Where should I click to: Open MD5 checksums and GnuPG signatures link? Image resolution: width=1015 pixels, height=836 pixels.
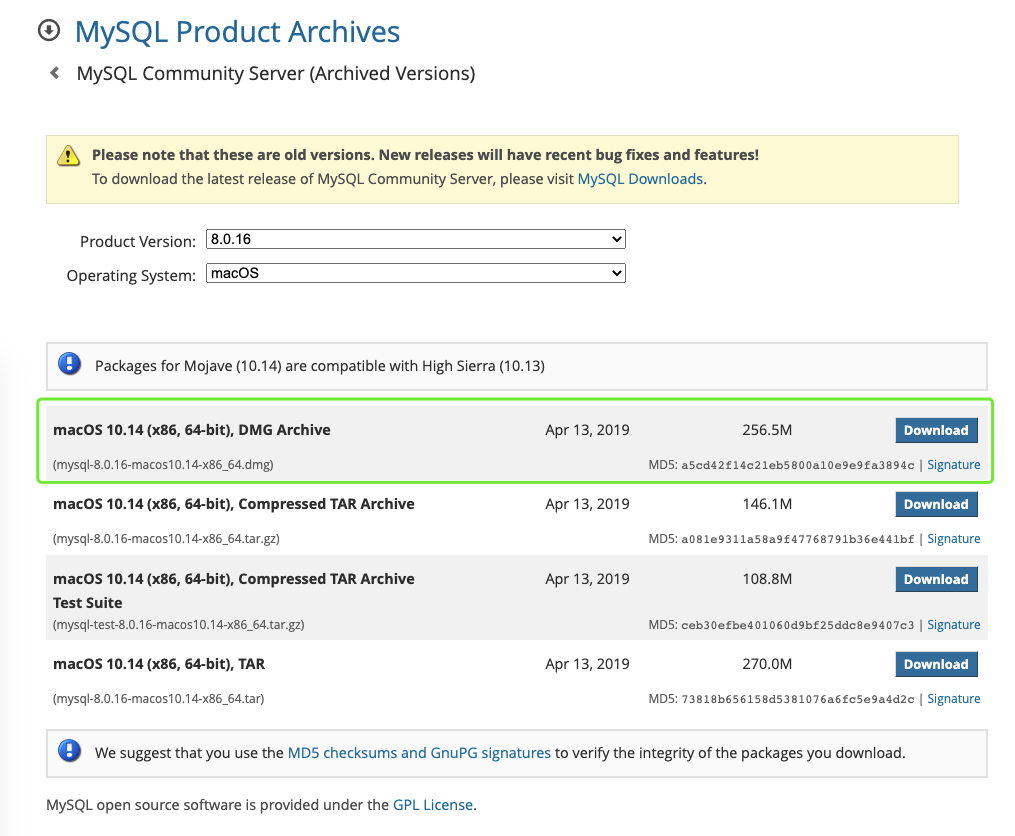click(x=419, y=752)
